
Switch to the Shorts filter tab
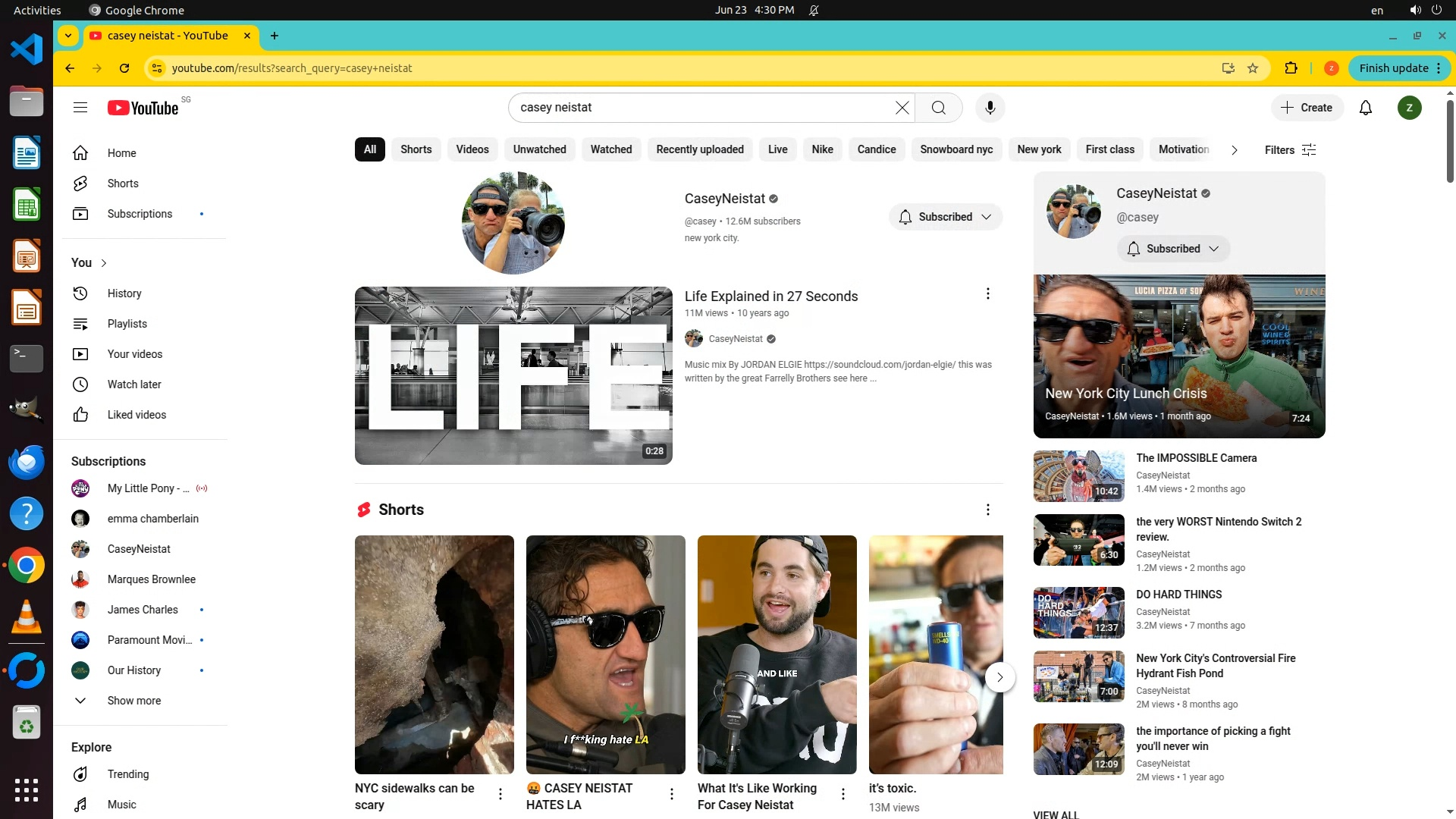click(x=416, y=149)
